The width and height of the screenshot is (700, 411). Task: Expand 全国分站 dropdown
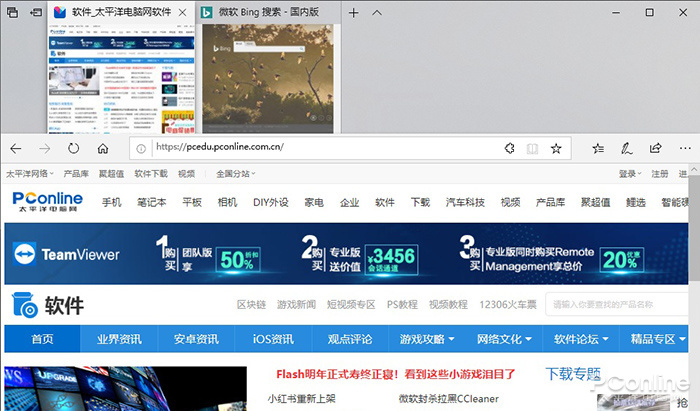pyautogui.click(x=235, y=174)
